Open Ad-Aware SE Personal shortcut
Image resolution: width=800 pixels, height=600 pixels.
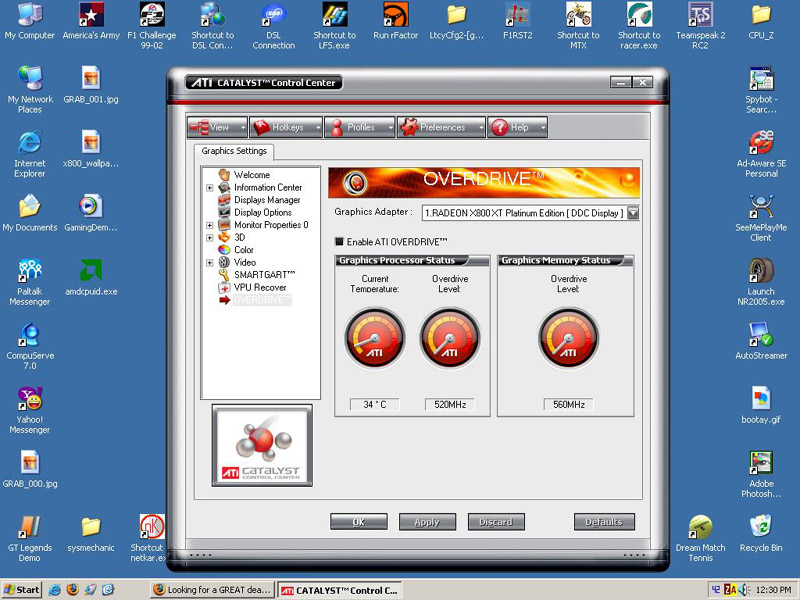761,154
